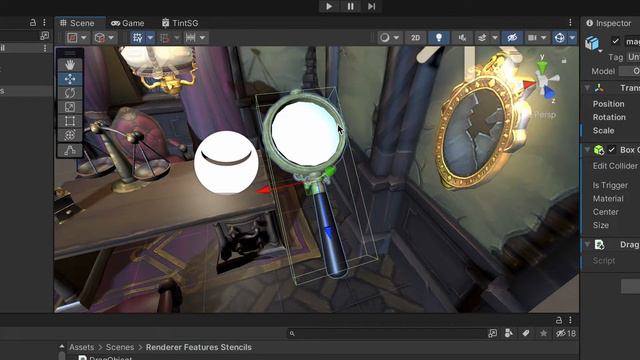This screenshot has width=640, height=360.
Task: Click the orientation gizmo red X axis cone
Action: pyautogui.click(x=529, y=84)
